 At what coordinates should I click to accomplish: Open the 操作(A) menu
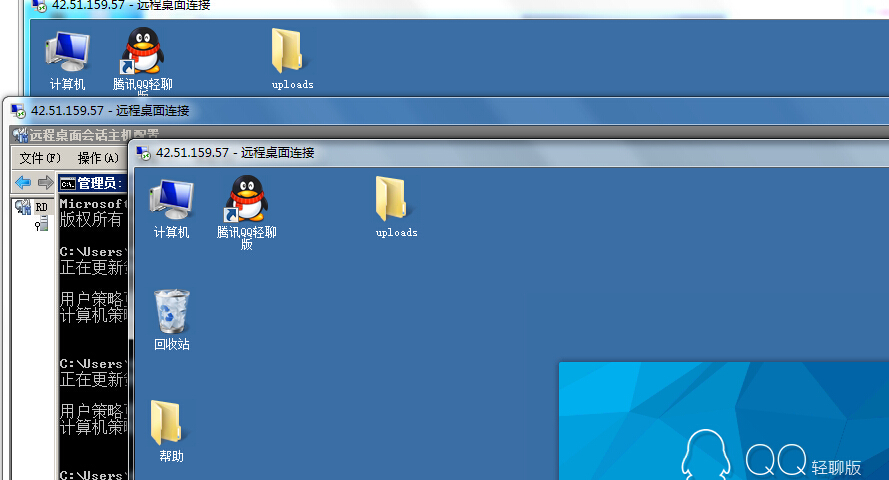coord(98,158)
